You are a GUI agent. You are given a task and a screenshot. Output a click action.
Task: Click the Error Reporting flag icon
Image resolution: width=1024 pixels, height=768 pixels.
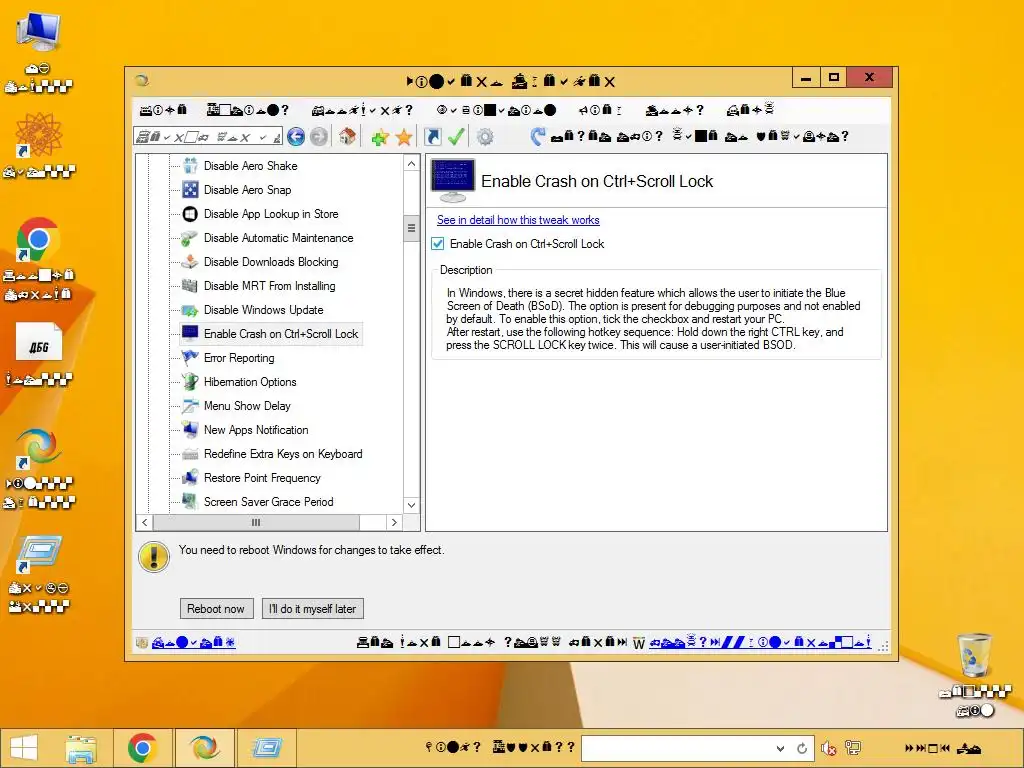coord(190,358)
